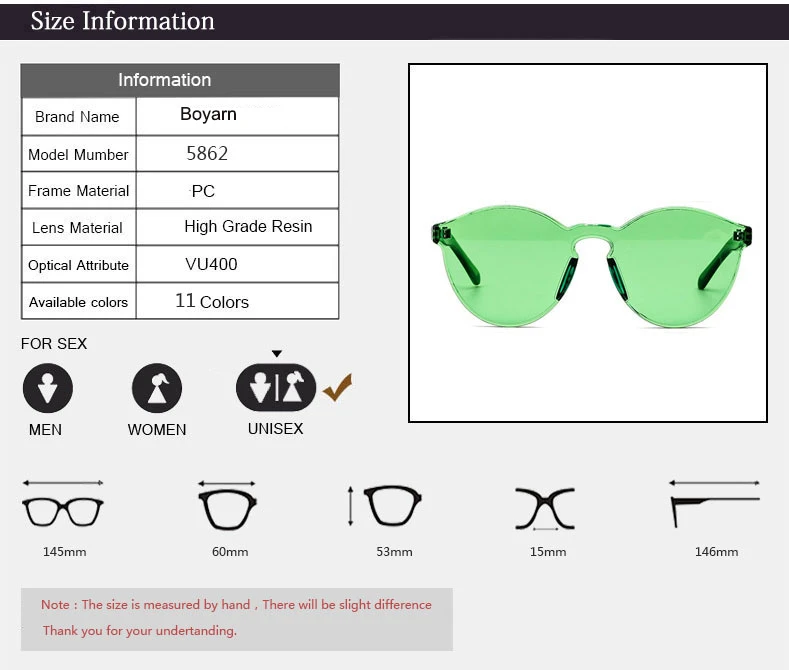This screenshot has width=789, height=670.
Task: Click the 145mm measurement
Action: tap(64, 552)
